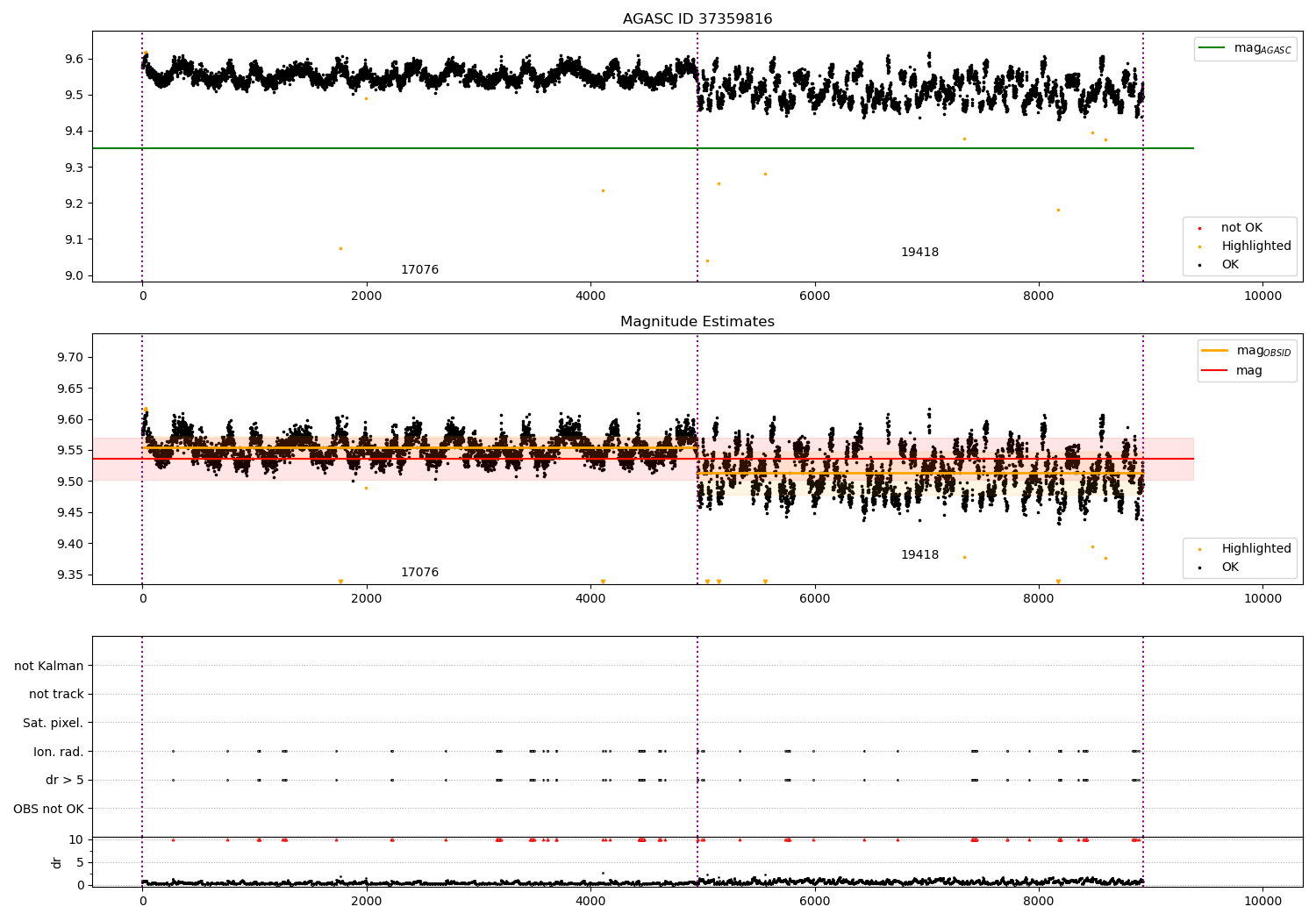Click the green mag AGASC line in the top plot
This screenshot has width=1316, height=921.
point(643,148)
